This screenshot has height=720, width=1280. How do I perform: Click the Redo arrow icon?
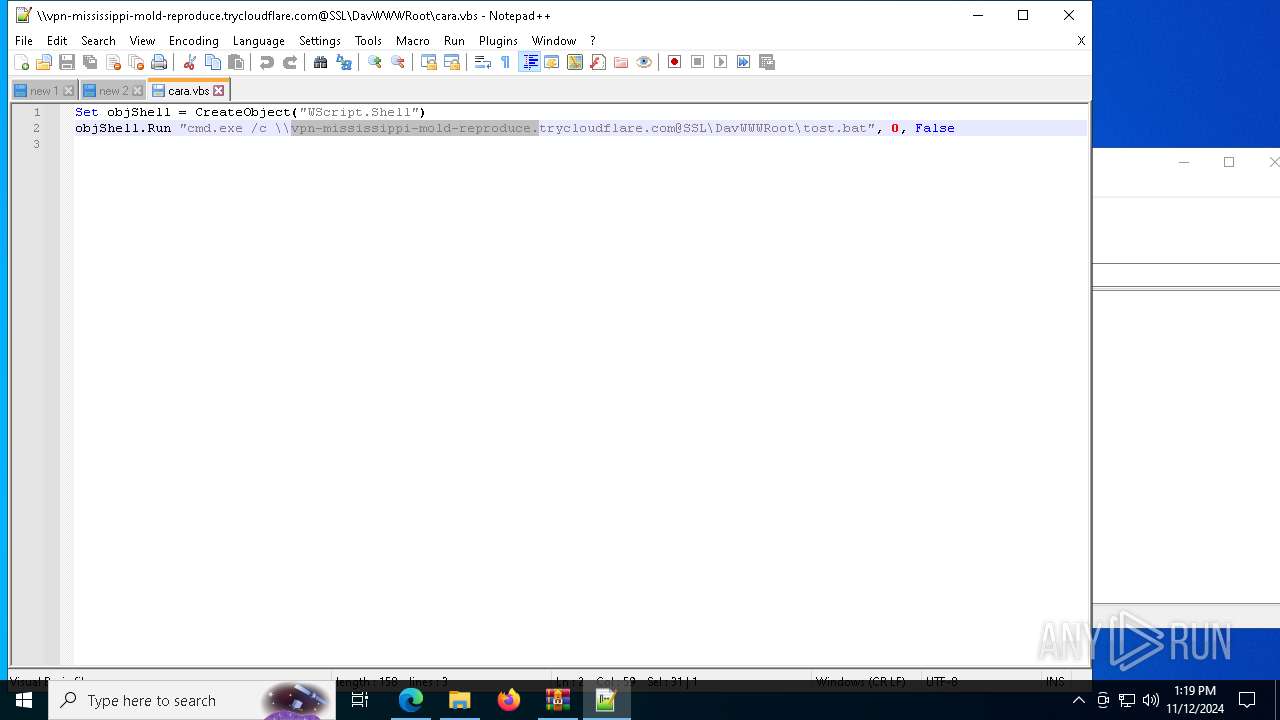click(x=290, y=62)
